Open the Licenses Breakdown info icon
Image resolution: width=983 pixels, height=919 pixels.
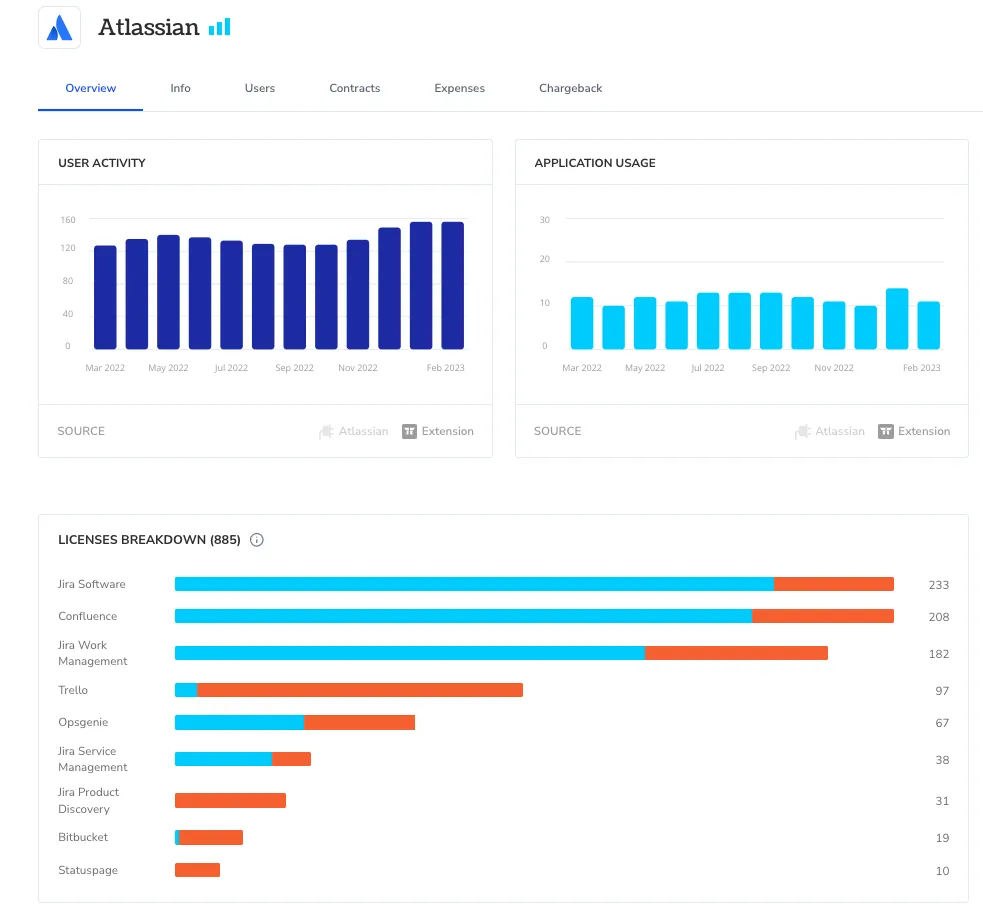(x=256, y=540)
